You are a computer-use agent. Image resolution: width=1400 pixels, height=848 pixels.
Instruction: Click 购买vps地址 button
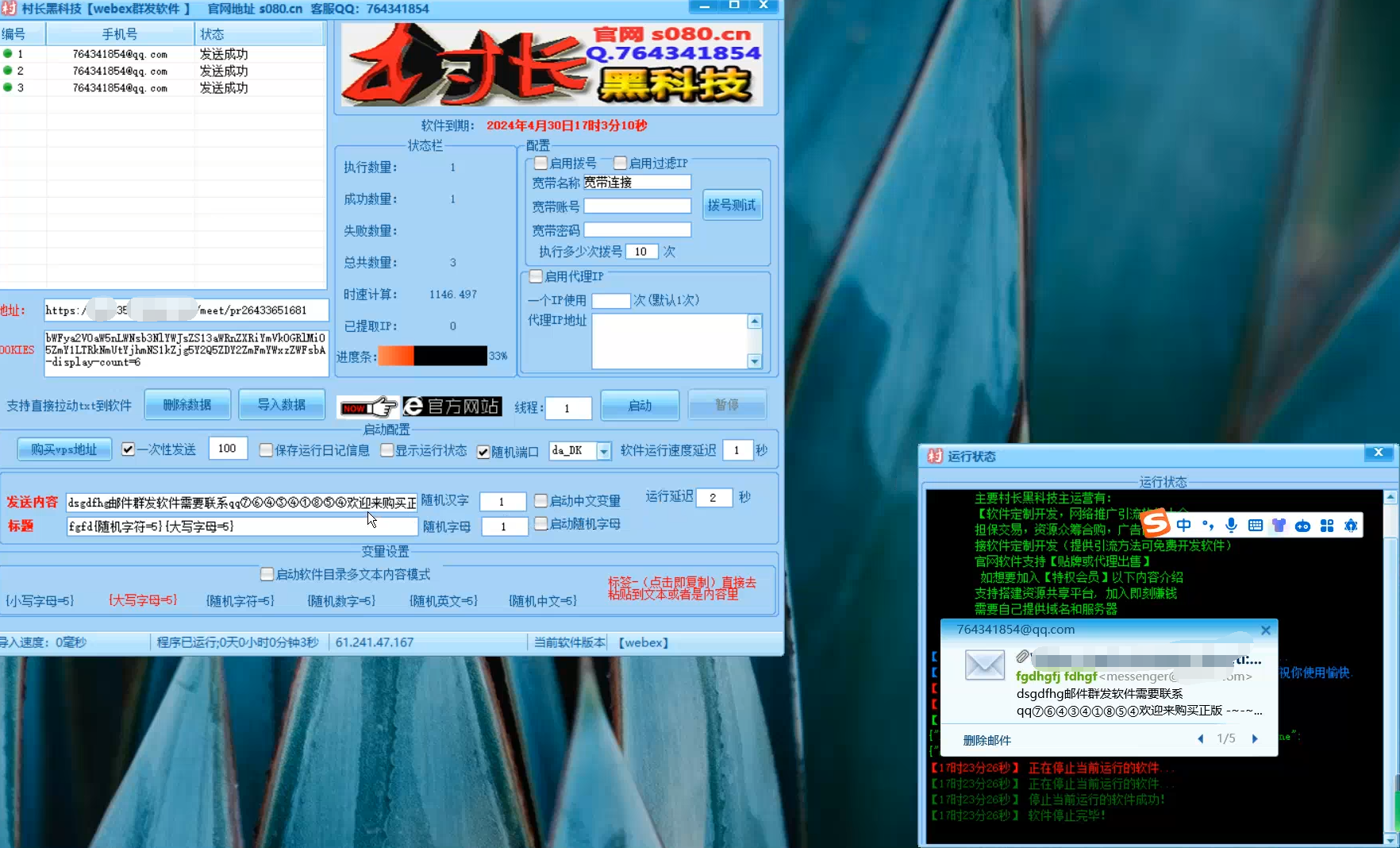(x=64, y=449)
